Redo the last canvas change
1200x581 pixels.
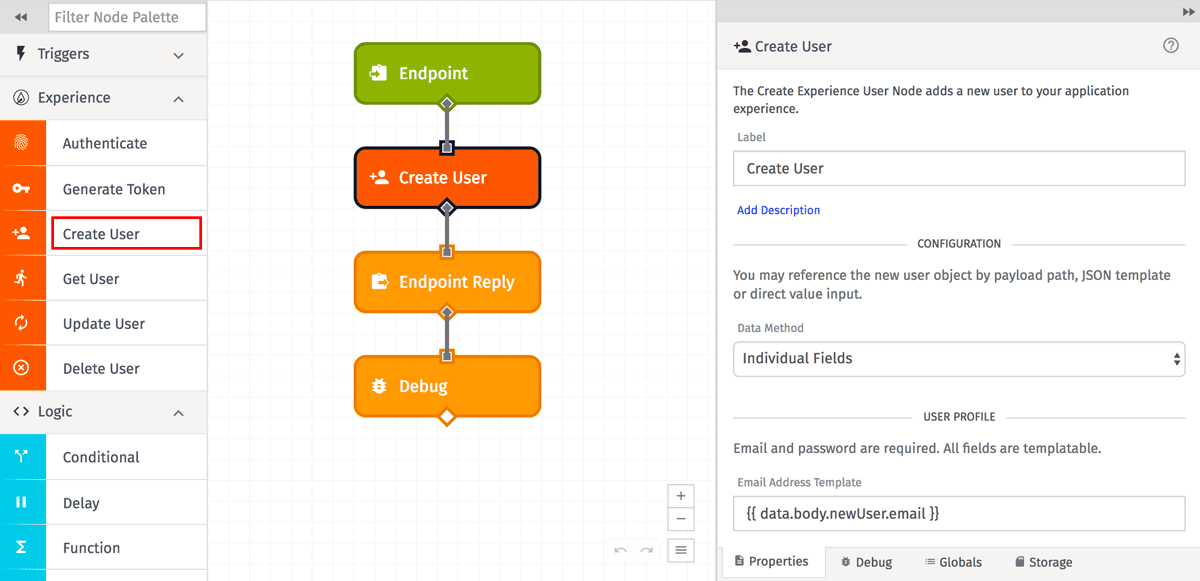tap(646, 550)
